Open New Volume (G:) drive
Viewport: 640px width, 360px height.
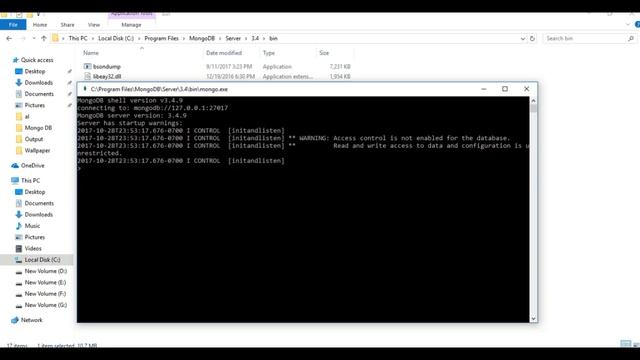45,305
